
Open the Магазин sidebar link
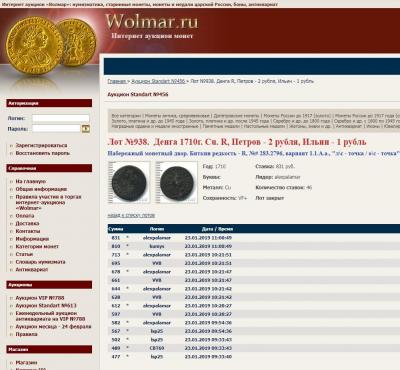pyautogui.click(x=26, y=362)
